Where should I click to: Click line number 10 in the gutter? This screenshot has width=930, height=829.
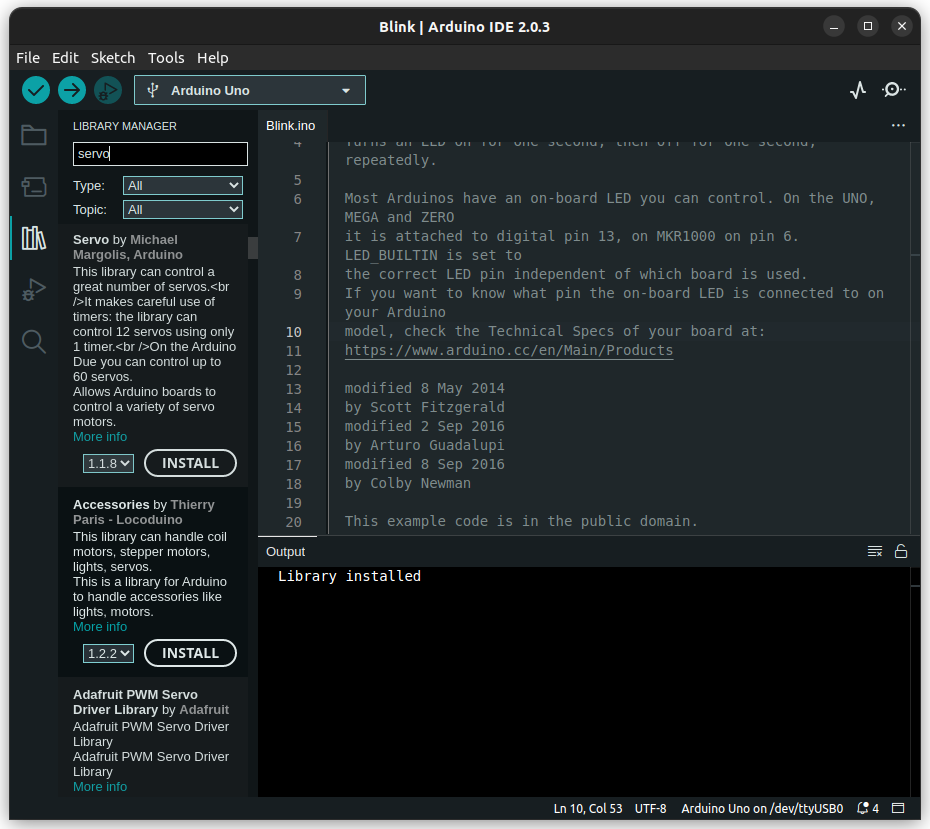pyautogui.click(x=294, y=332)
